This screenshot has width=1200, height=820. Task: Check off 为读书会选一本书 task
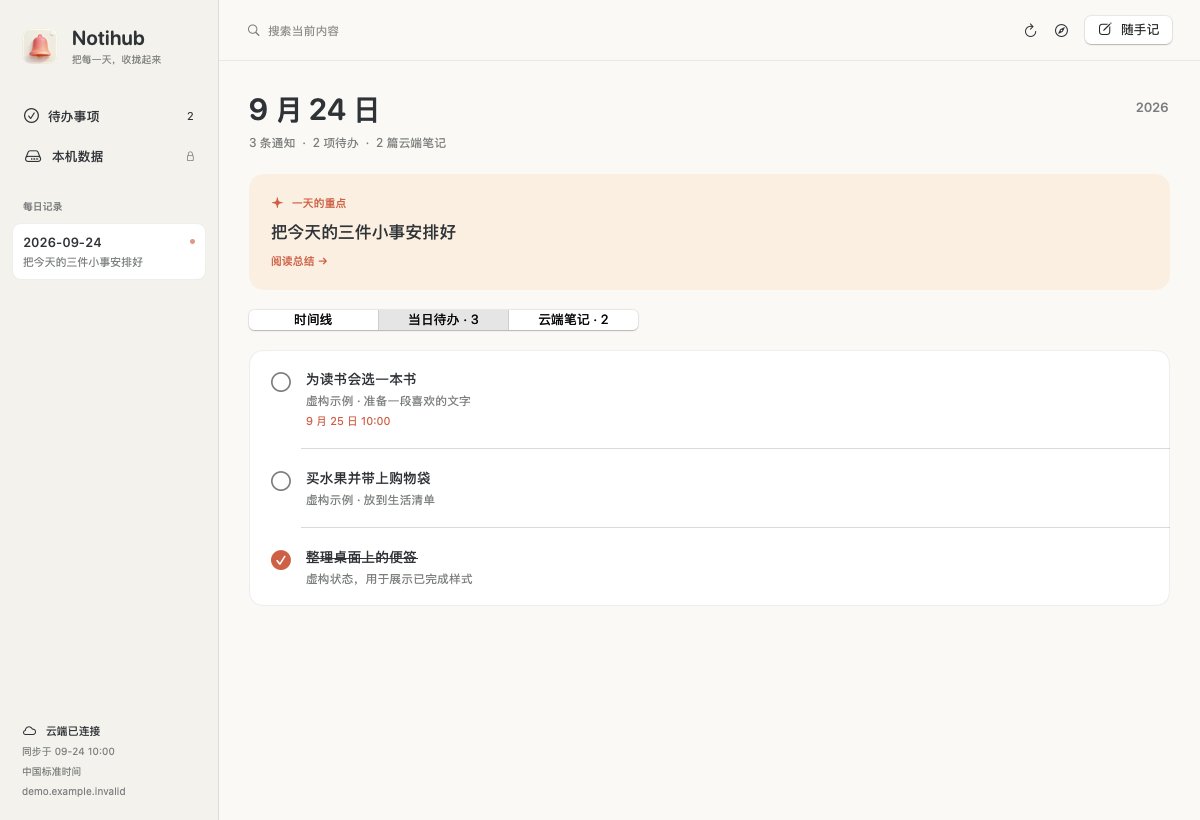[x=281, y=381]
